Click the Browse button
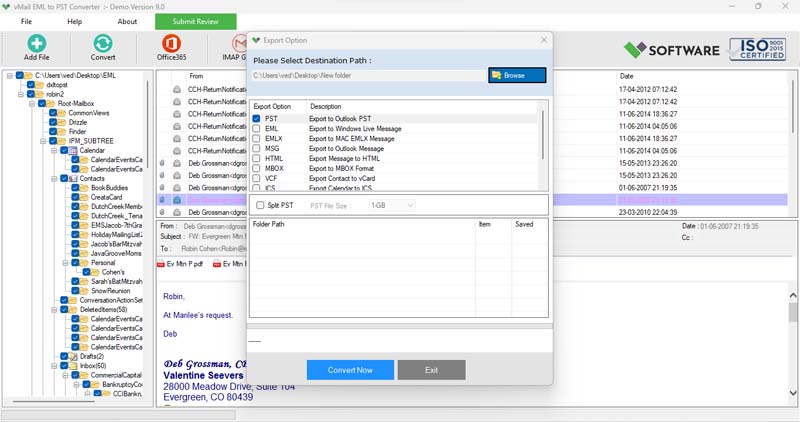The width and height of the screenshot is (800, 422). point(517,75)
